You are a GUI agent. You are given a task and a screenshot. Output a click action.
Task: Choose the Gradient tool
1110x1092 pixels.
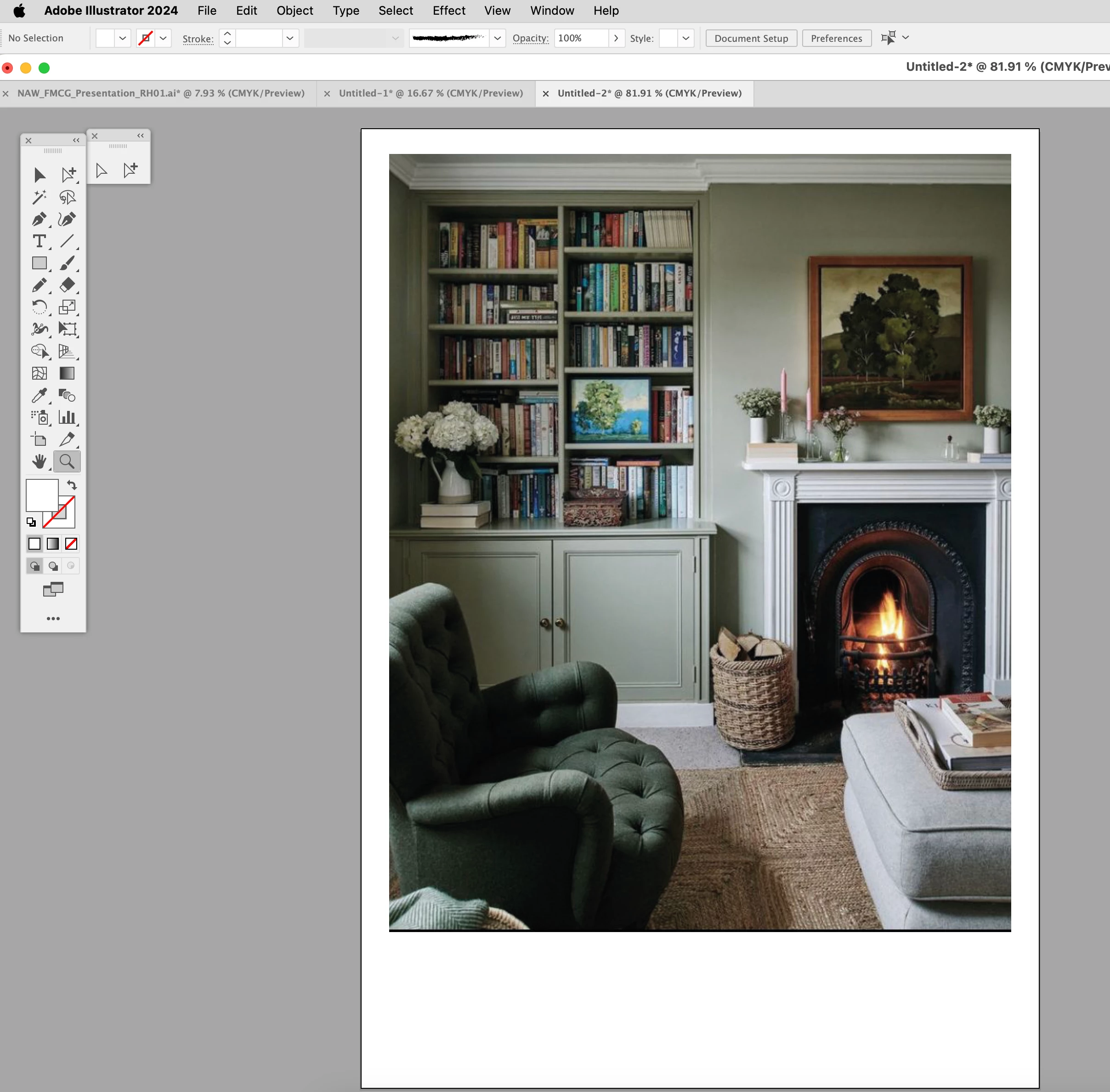coord(67,373)
